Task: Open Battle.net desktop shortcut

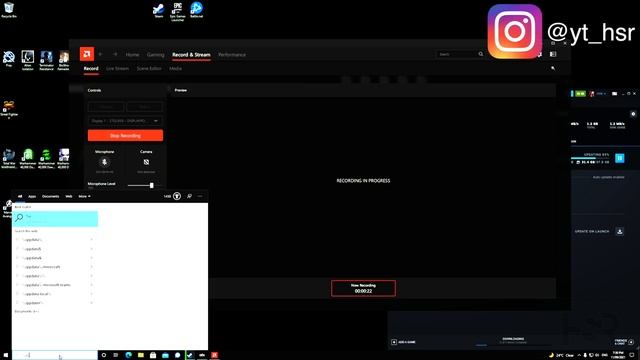Action: (196, 10)
